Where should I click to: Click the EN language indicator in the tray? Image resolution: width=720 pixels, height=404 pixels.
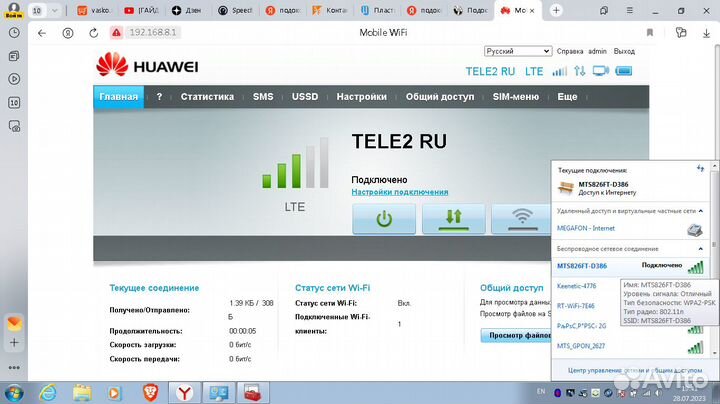[x=541, y=392]
